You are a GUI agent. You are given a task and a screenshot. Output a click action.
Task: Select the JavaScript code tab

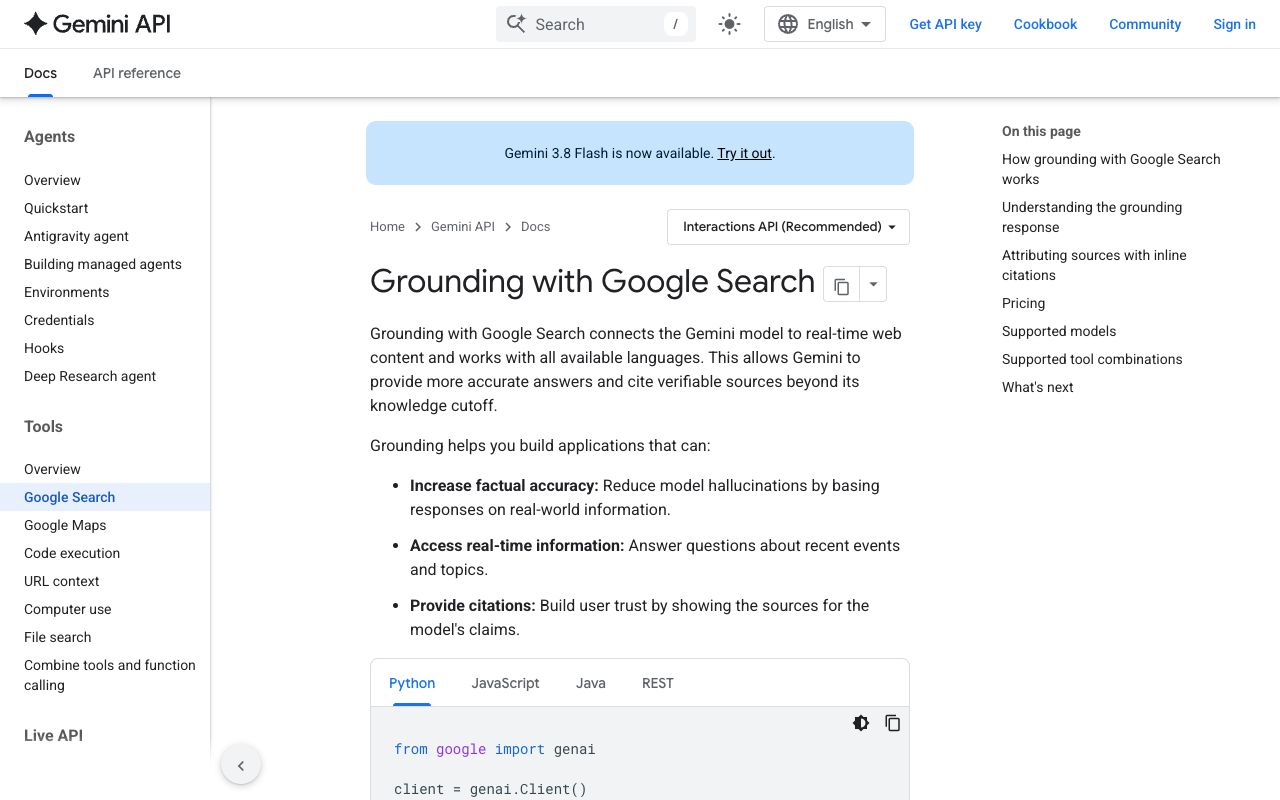(505, 683)
